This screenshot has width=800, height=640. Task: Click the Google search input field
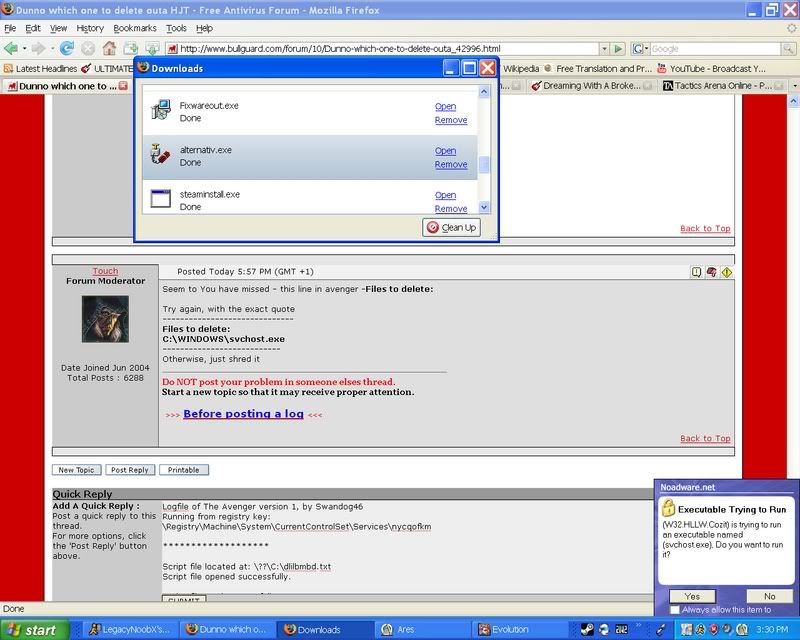pos(715,49)
